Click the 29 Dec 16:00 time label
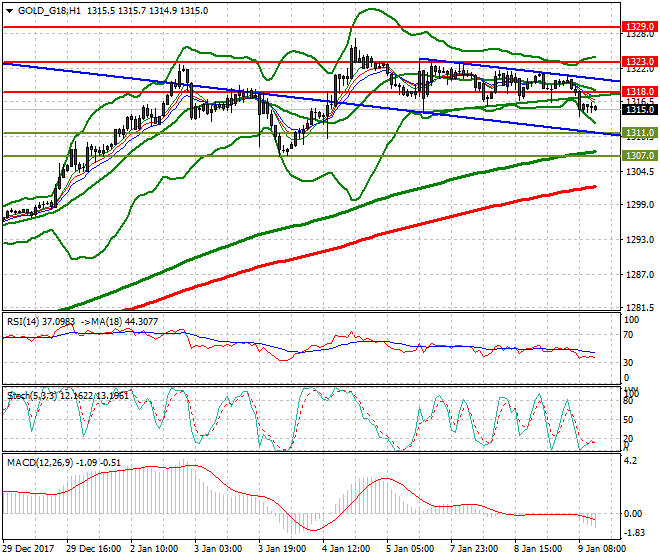Viewport: 660px width, 560px height. 93,549
